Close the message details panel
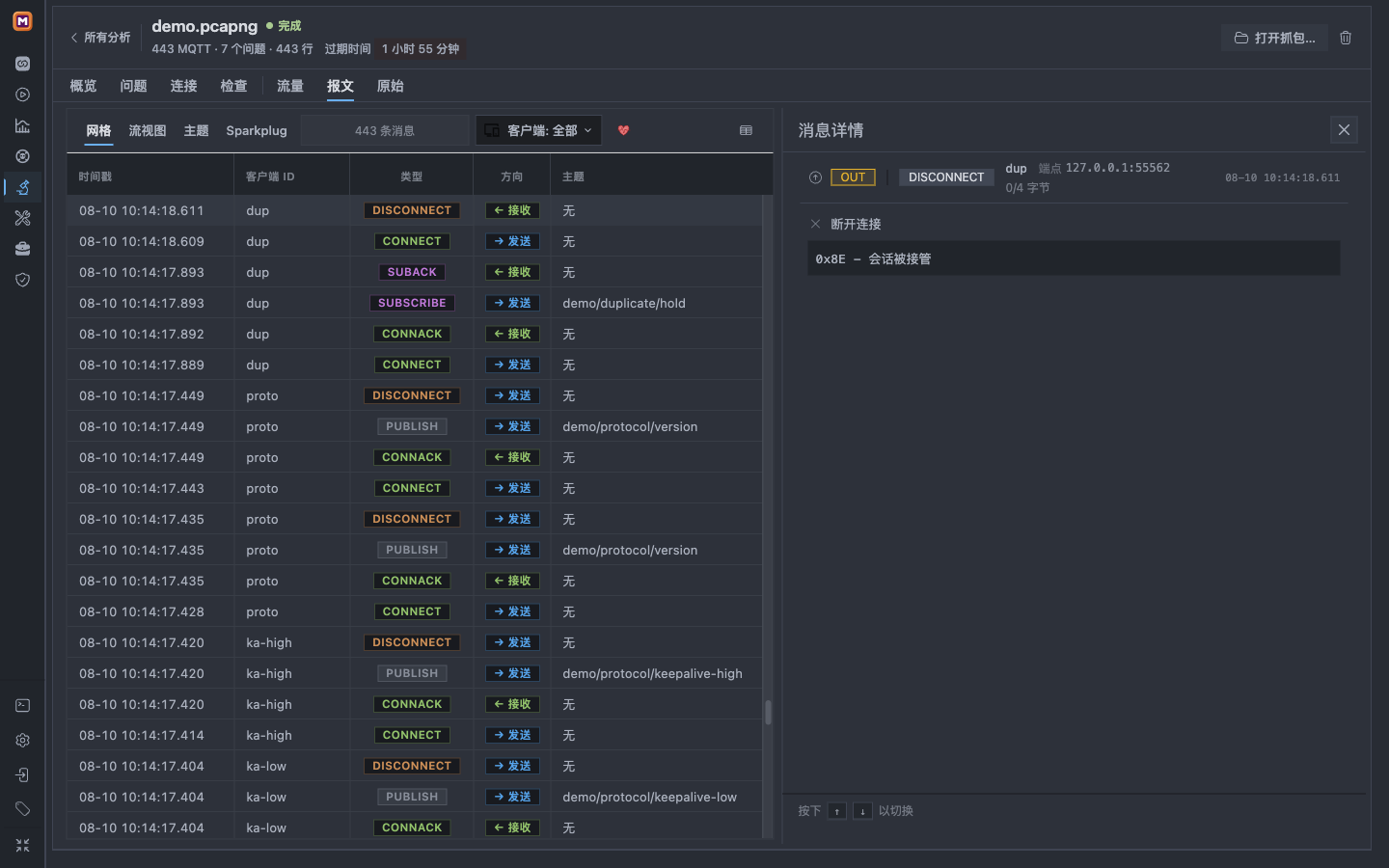1389x868 pixels. tap(1344, 130)
